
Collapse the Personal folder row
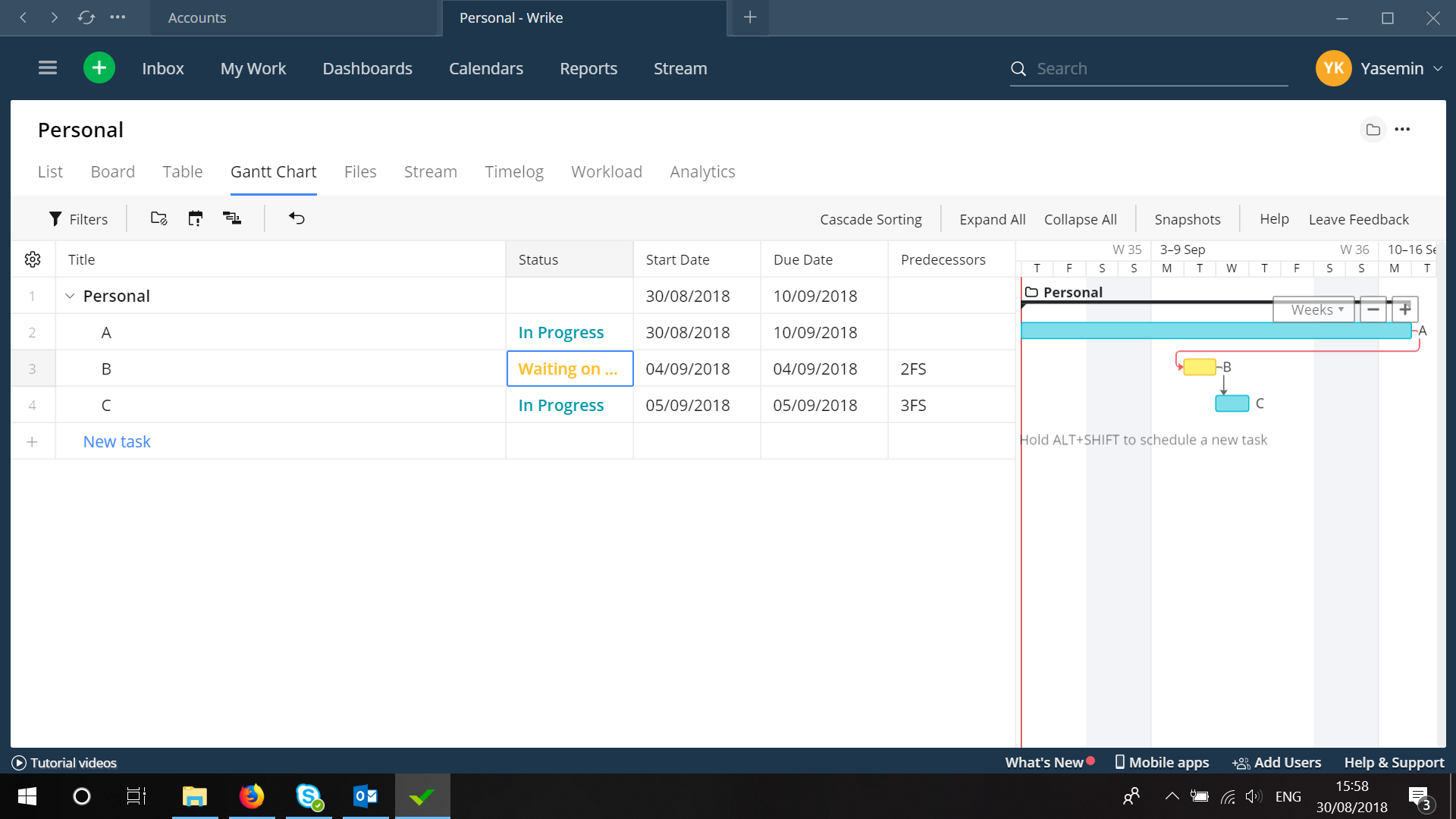(x=70, y=296)
